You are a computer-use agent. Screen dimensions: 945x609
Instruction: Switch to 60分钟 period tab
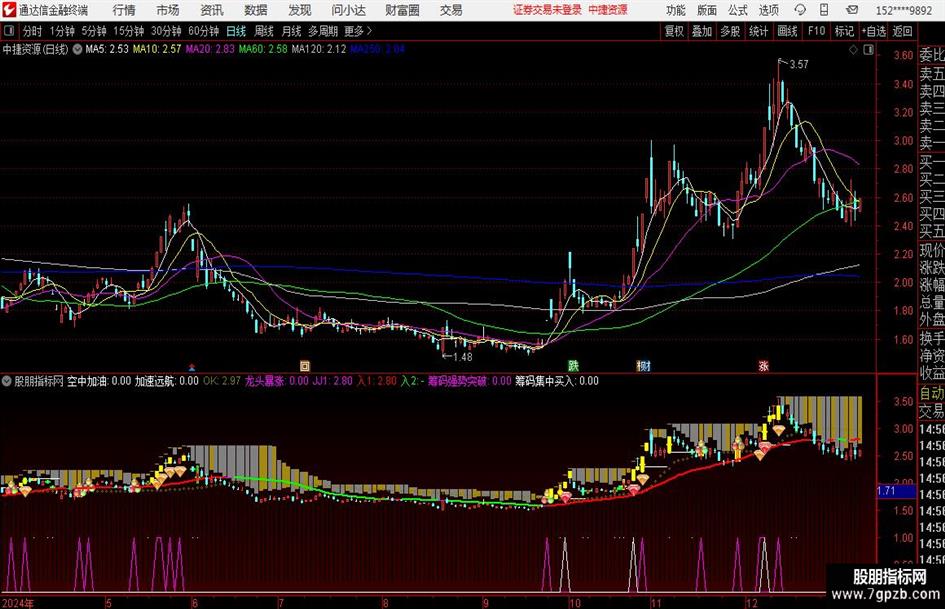tap(203, 31)
